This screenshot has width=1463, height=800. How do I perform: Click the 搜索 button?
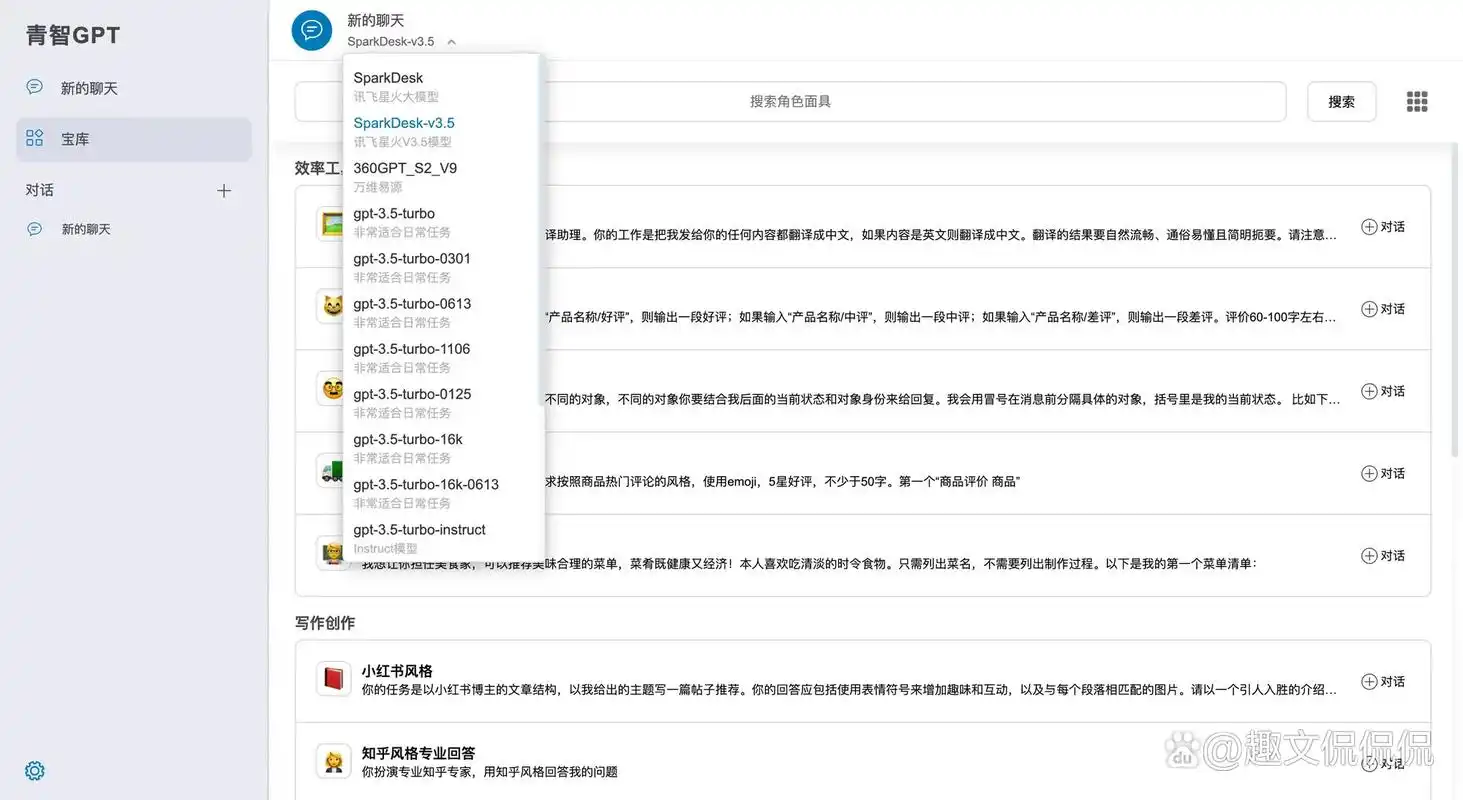[x=1341, y=100]
